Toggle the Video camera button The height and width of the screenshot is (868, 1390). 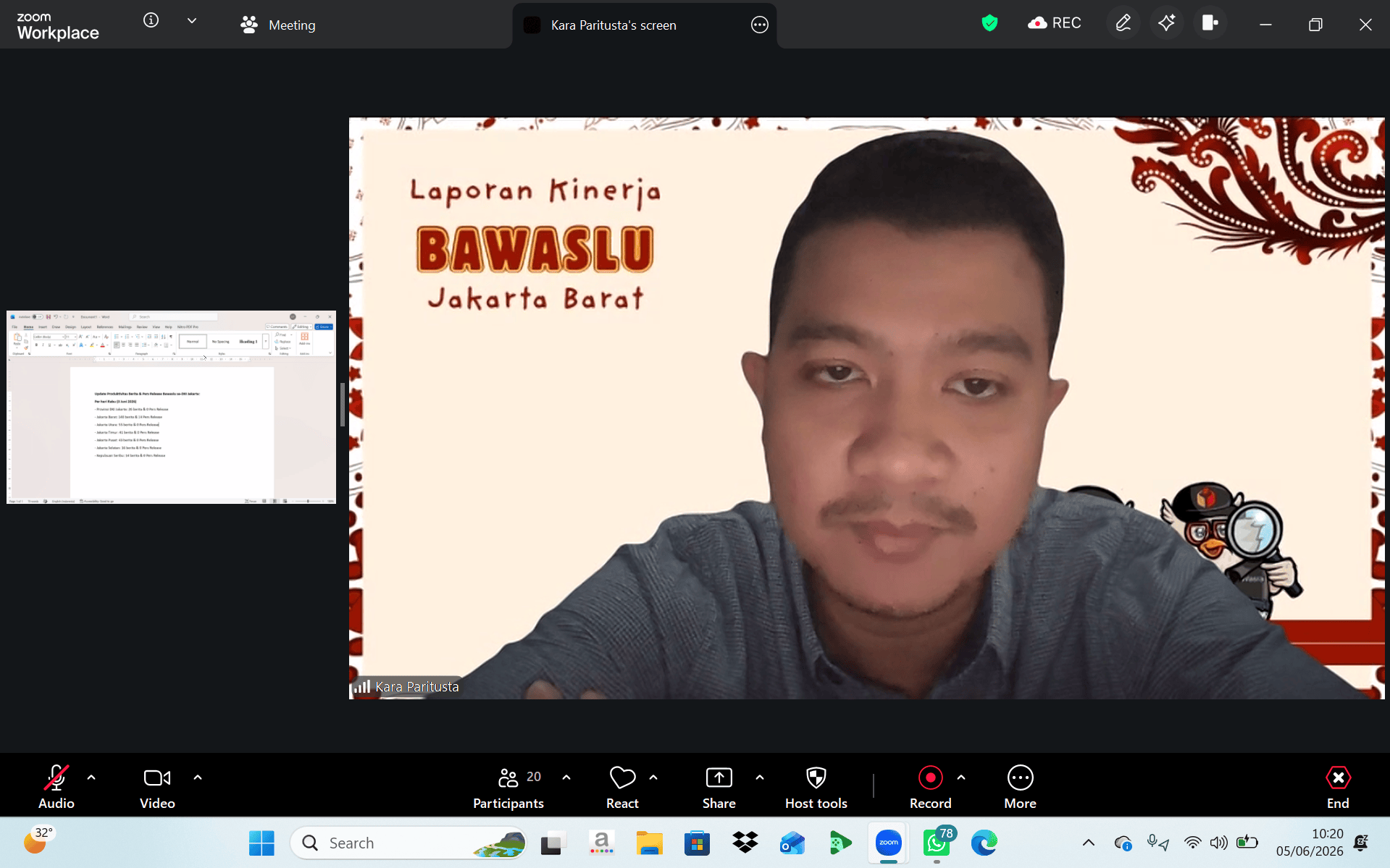(157, 787)
